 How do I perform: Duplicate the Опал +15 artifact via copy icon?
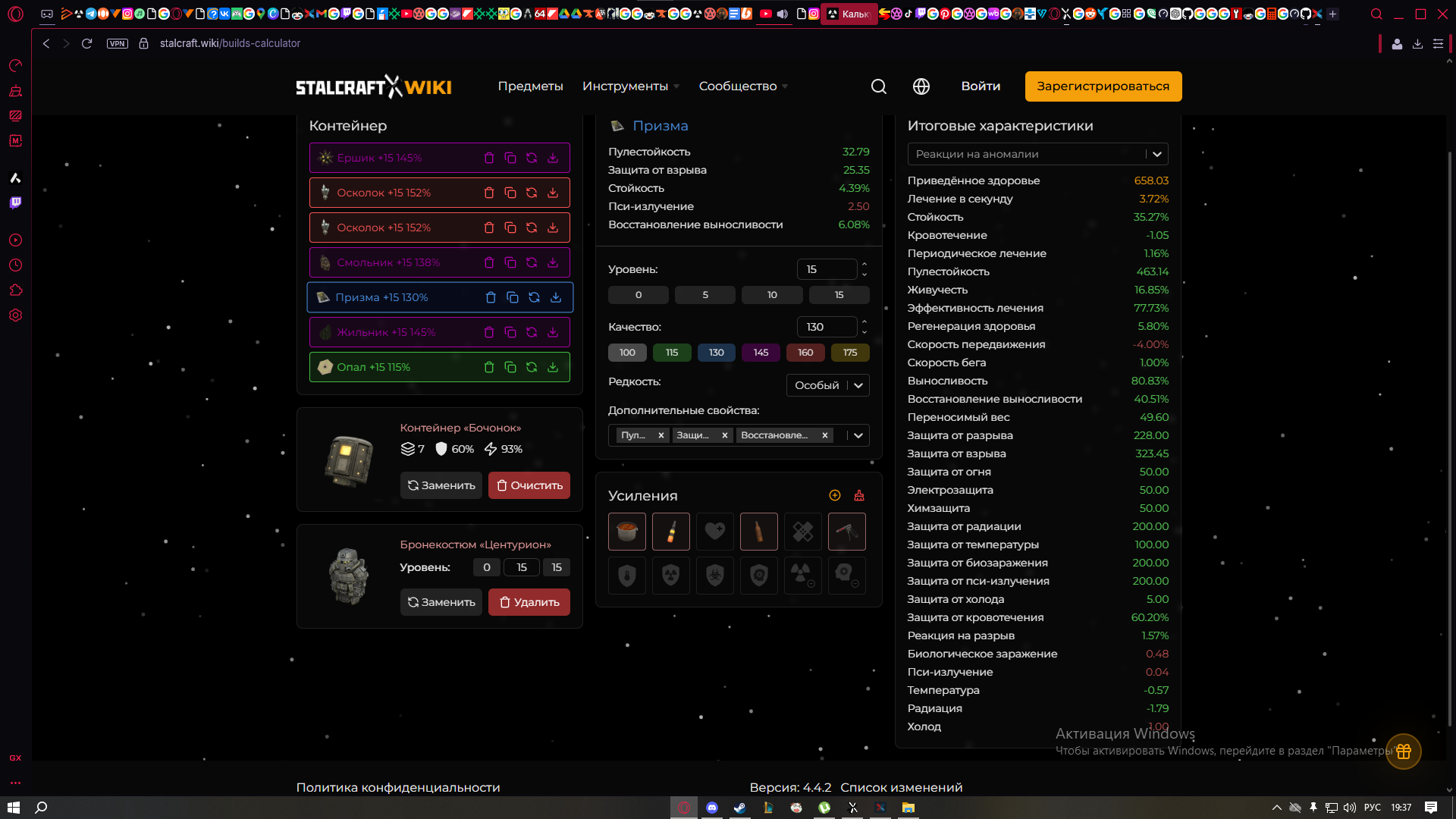point(510,367)
